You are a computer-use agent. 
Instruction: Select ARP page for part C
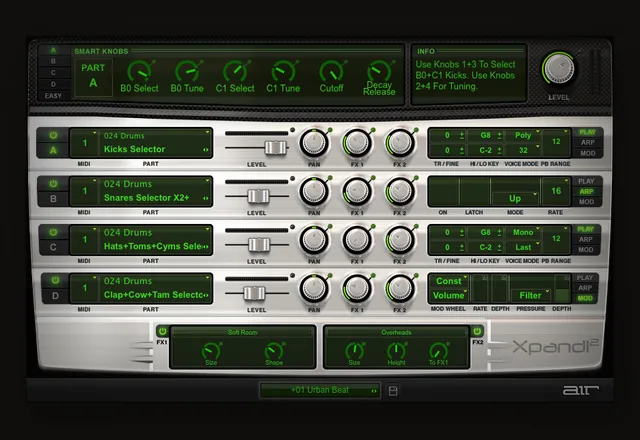click(x=585, y=239)
